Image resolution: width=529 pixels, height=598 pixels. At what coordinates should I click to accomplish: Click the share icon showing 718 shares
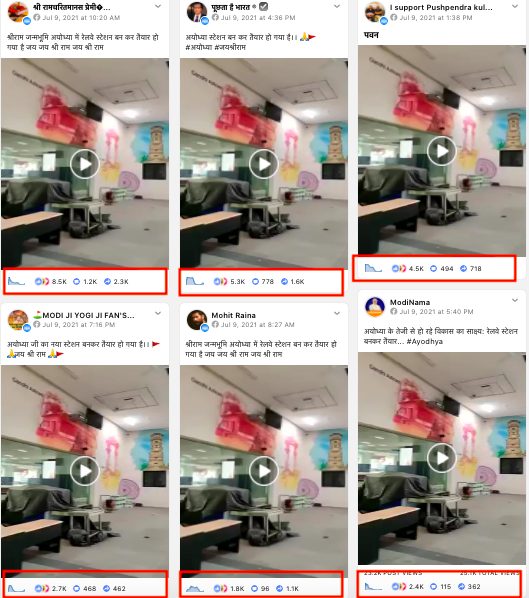tap(463, 268)
